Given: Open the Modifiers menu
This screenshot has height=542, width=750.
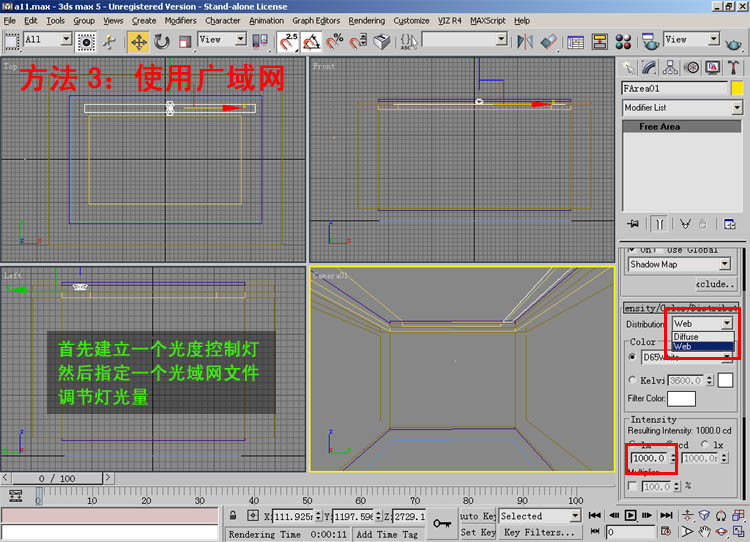Looking at the screenshot, I should [180, 20].
